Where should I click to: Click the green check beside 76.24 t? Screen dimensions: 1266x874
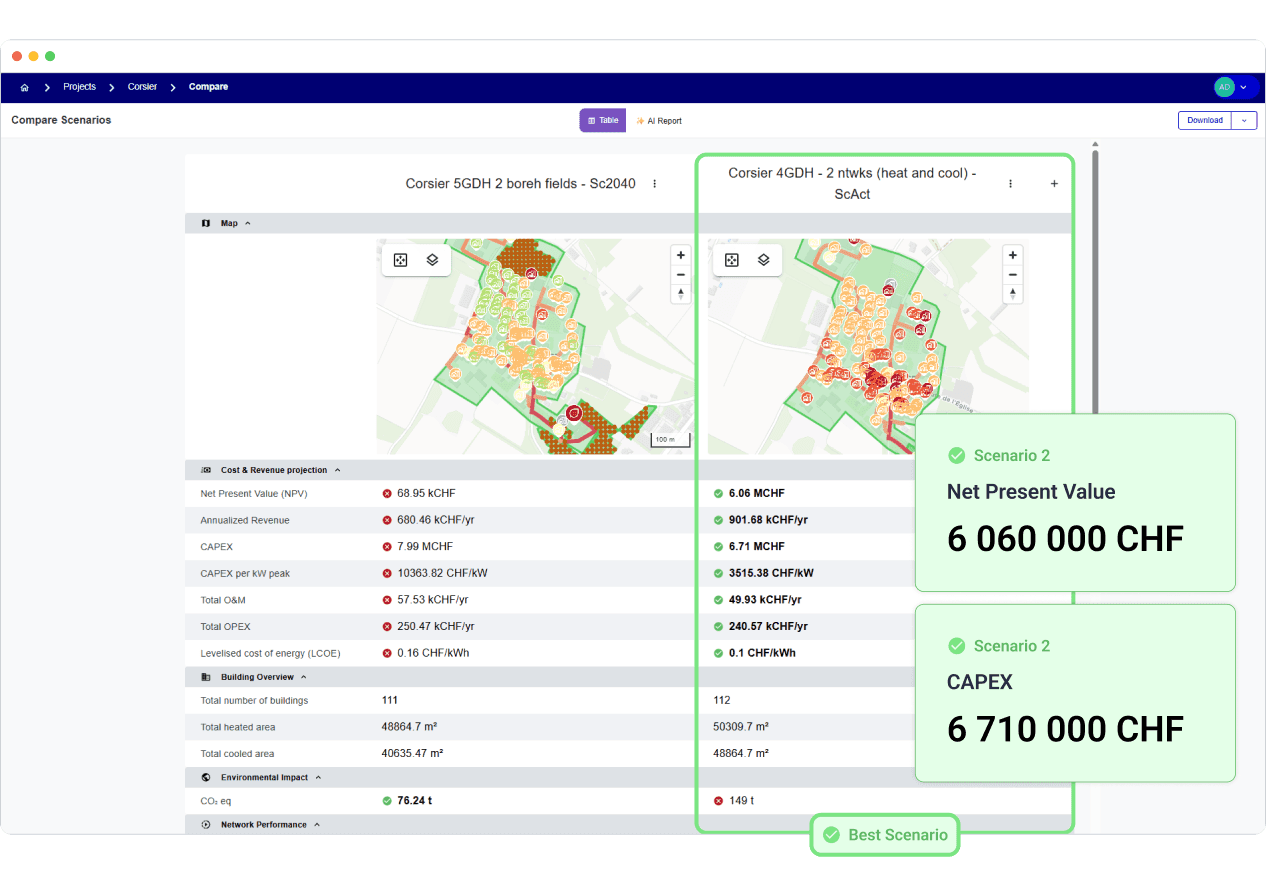click(x=387, y=800)
